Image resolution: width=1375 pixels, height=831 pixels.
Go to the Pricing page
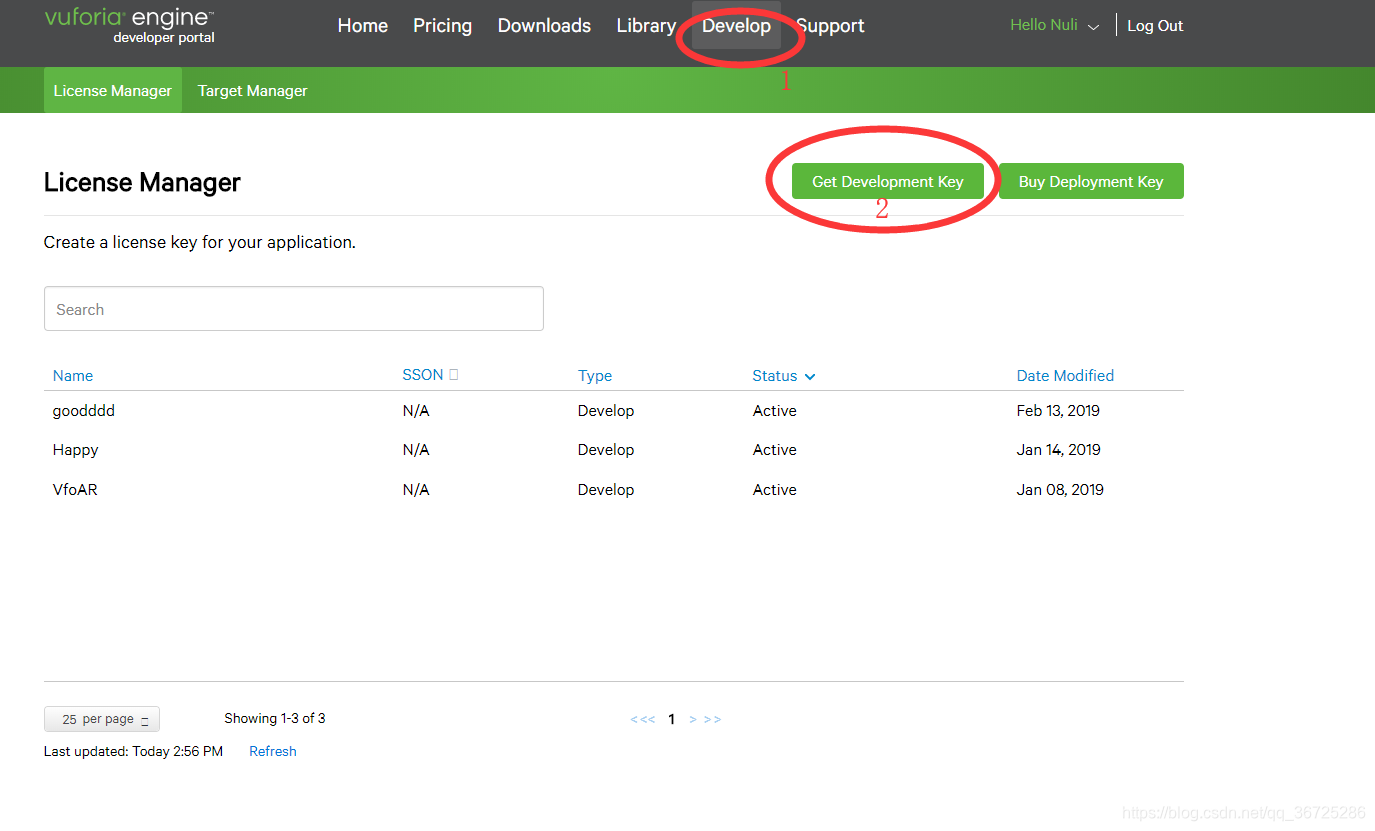[442, 26]
